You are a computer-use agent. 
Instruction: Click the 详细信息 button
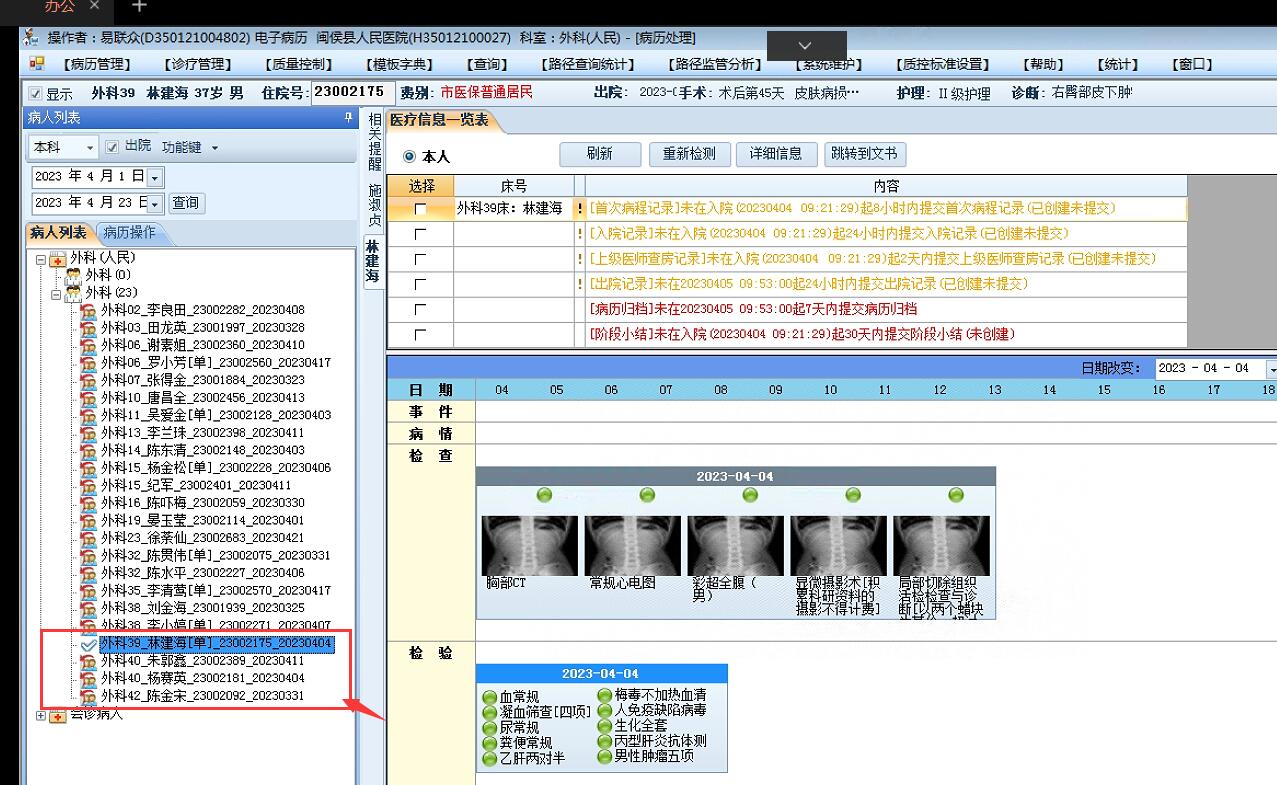coord(776,154)
